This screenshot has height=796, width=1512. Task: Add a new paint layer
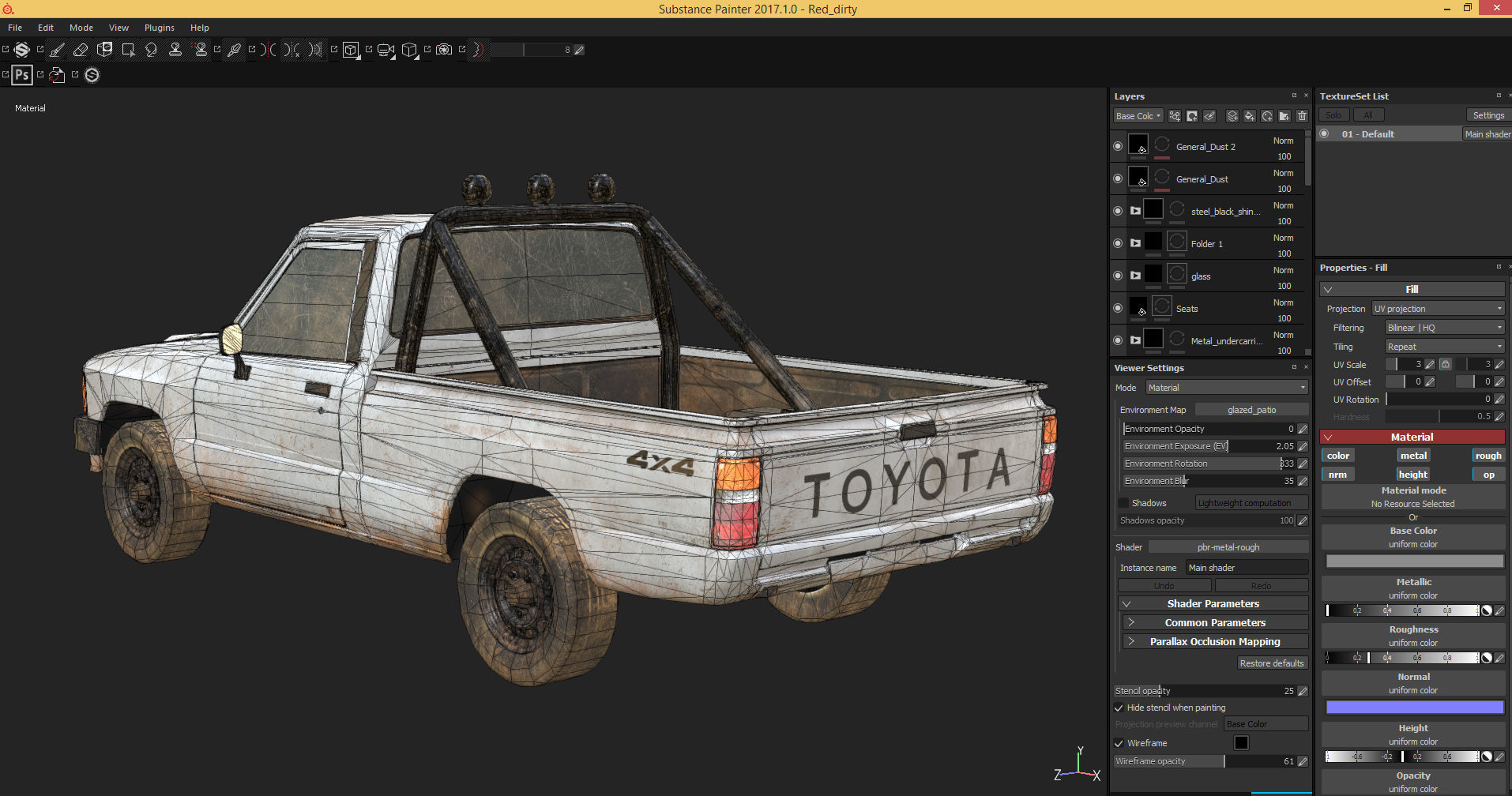pyautogui.click(x=1232, y=116)
